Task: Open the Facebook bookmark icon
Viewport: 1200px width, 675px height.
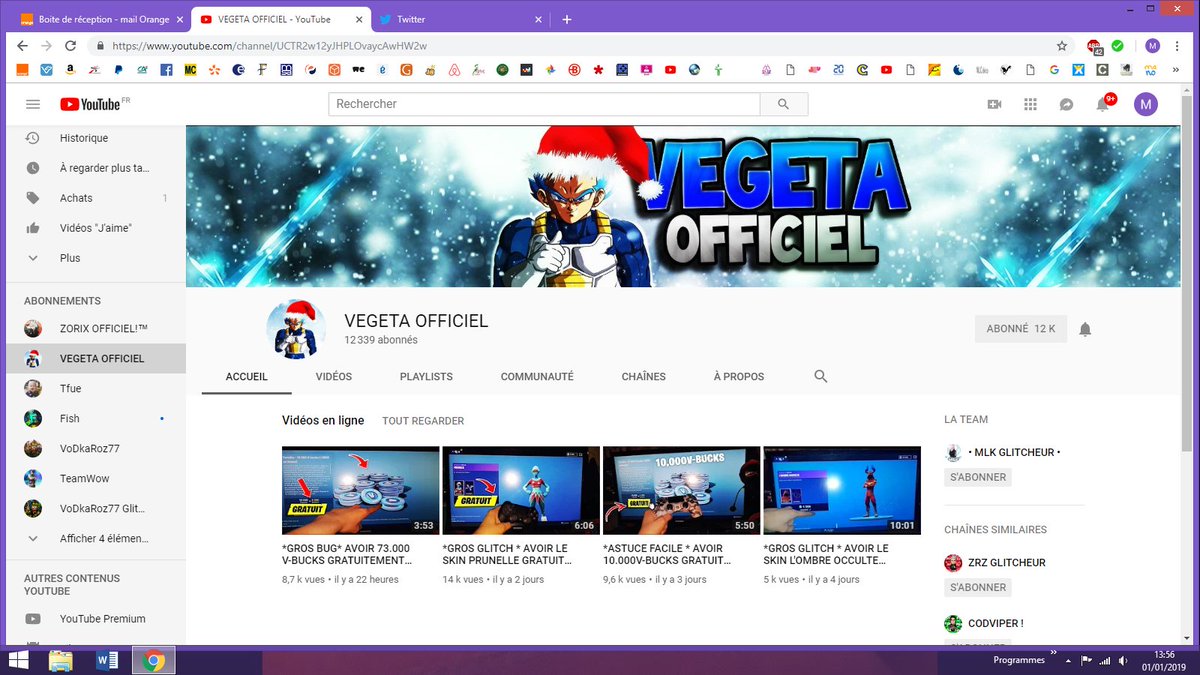Action: pyautogui.click(x=166, y=70)
